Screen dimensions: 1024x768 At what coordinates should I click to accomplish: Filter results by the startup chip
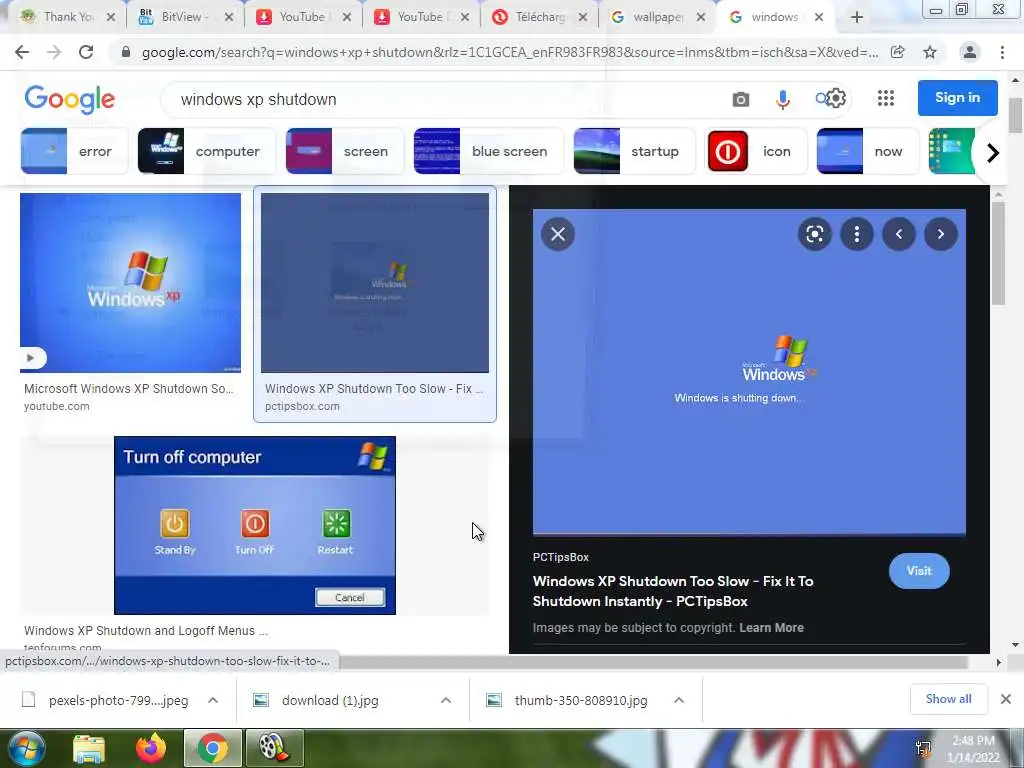634,152
